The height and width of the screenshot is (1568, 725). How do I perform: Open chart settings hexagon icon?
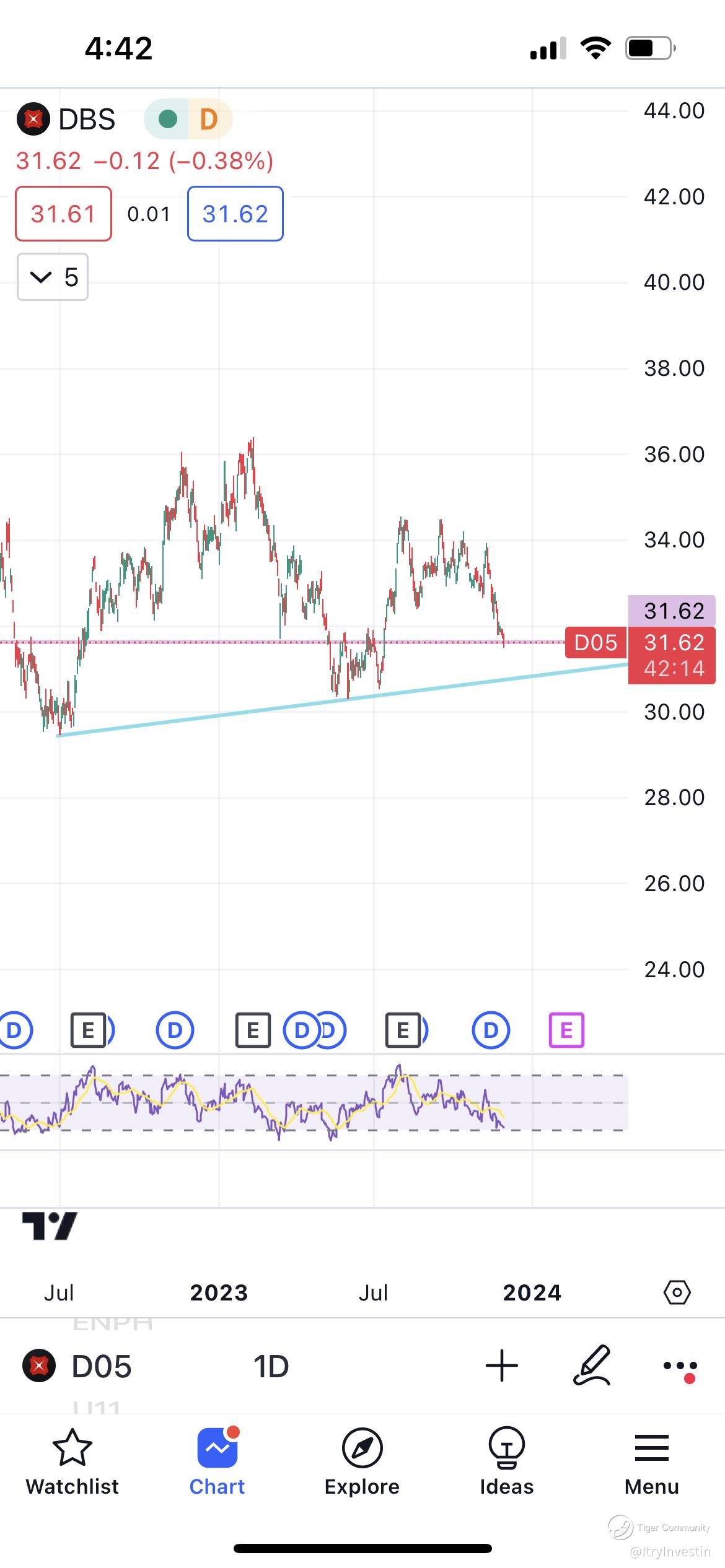tap(677, 1293)
